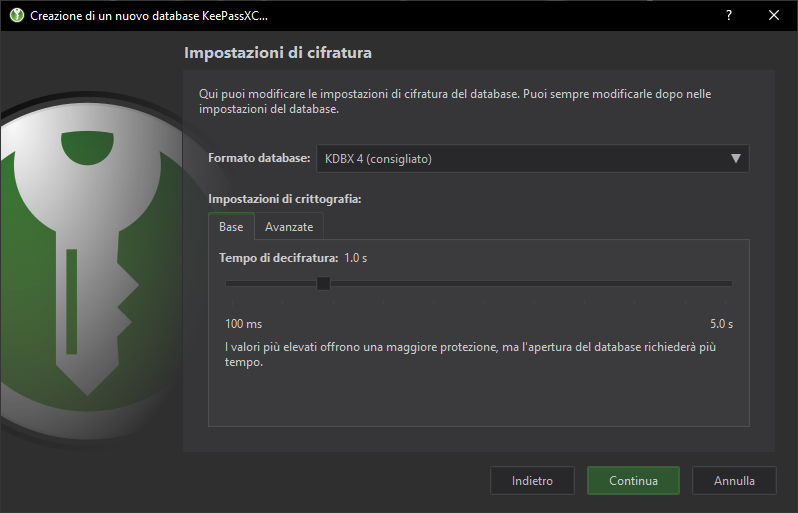Click the decryption time slider handle
The width and height of the screenshot is (798, 513).
click(x=323, y=283)
